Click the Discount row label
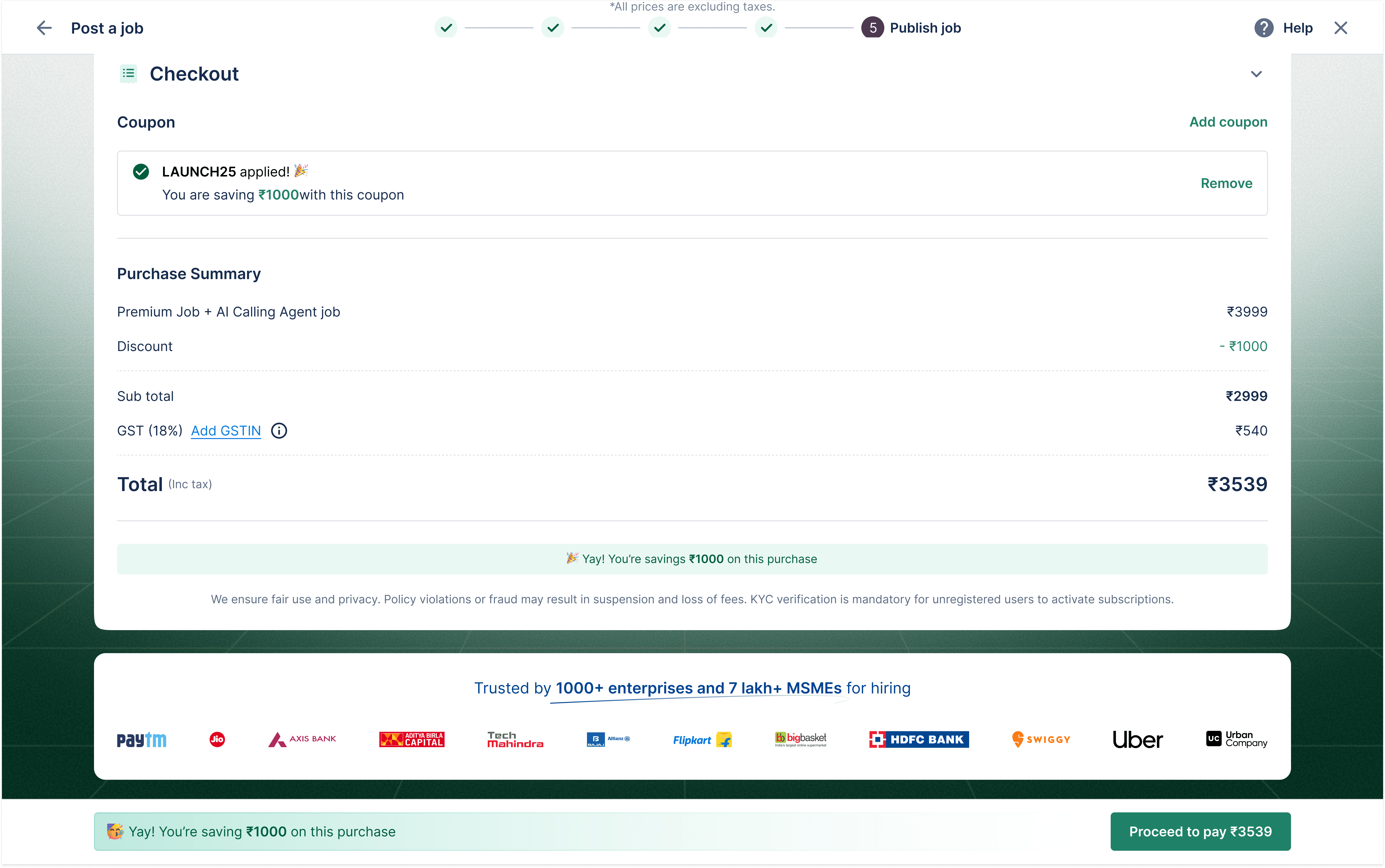The image size is (1385, 868). point(145,346)
